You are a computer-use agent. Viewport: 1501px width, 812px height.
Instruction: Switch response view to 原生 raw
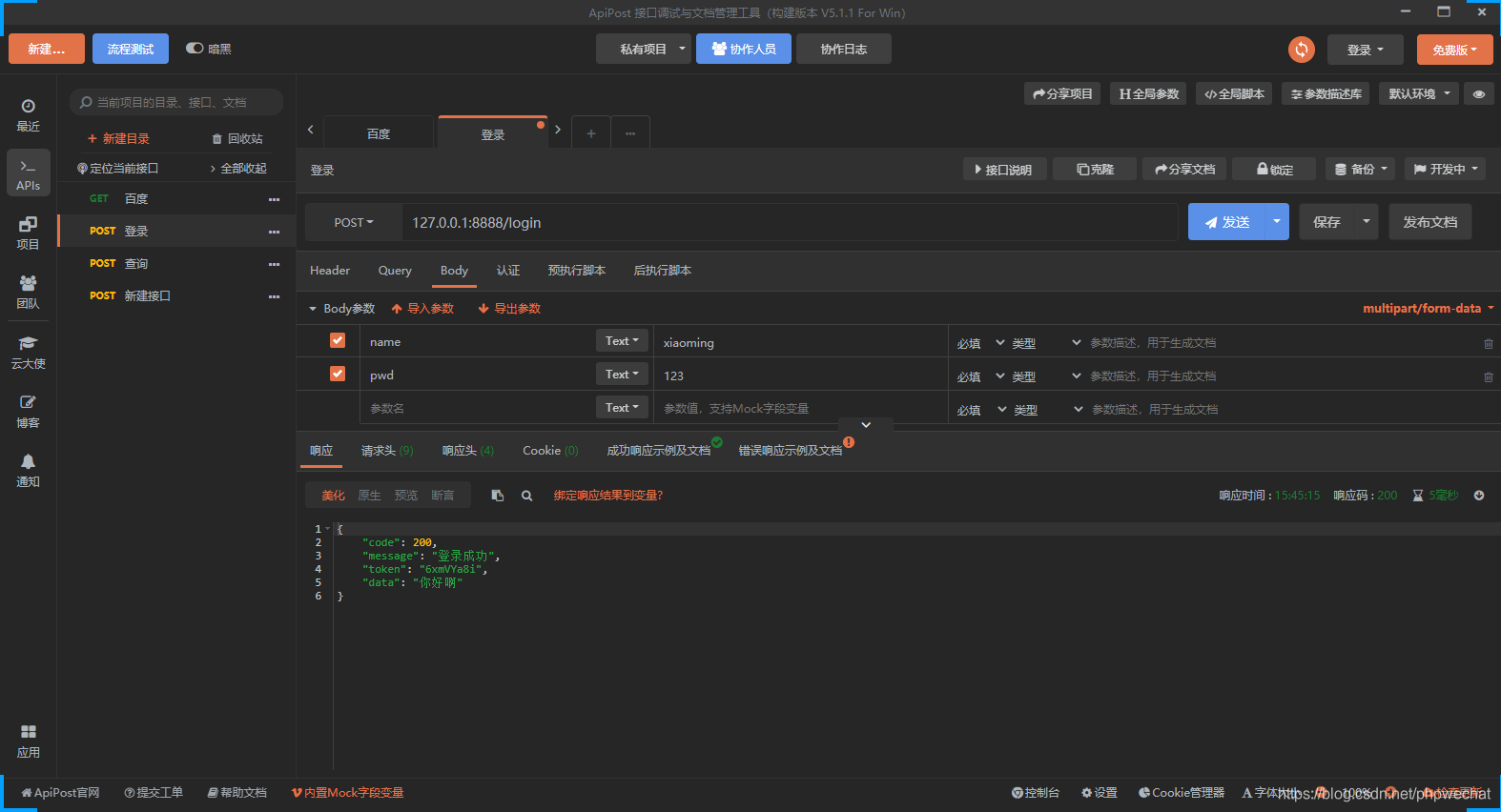point(369,496)
